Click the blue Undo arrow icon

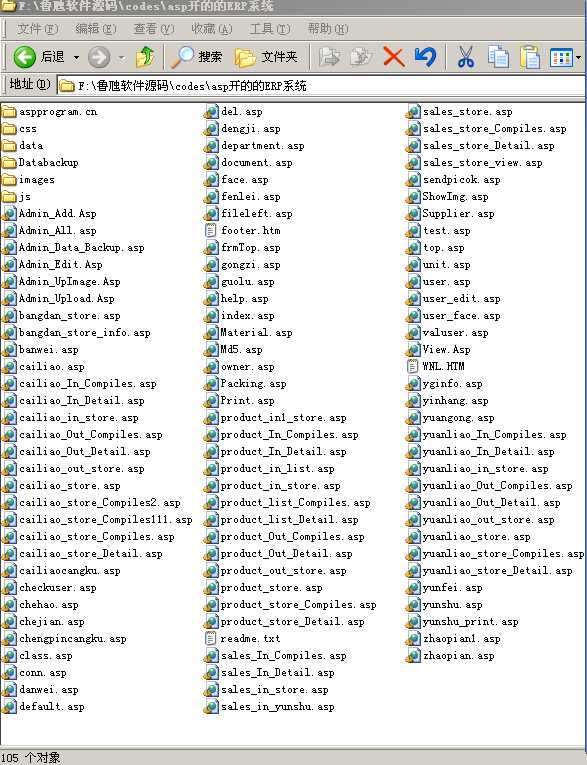[x=425, y=57]
